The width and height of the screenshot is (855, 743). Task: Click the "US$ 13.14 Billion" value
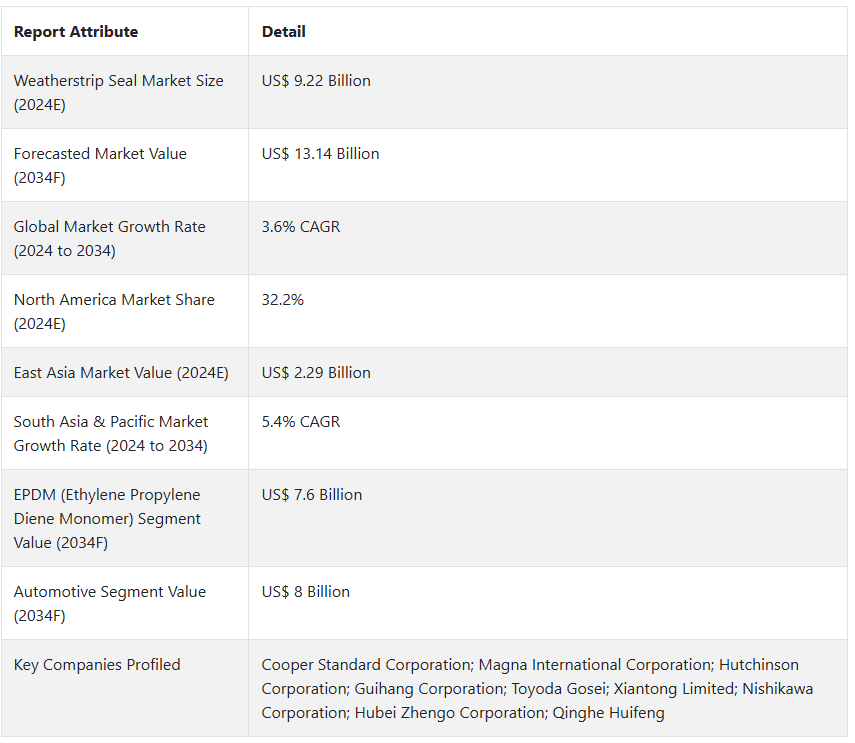pos(320,154)
